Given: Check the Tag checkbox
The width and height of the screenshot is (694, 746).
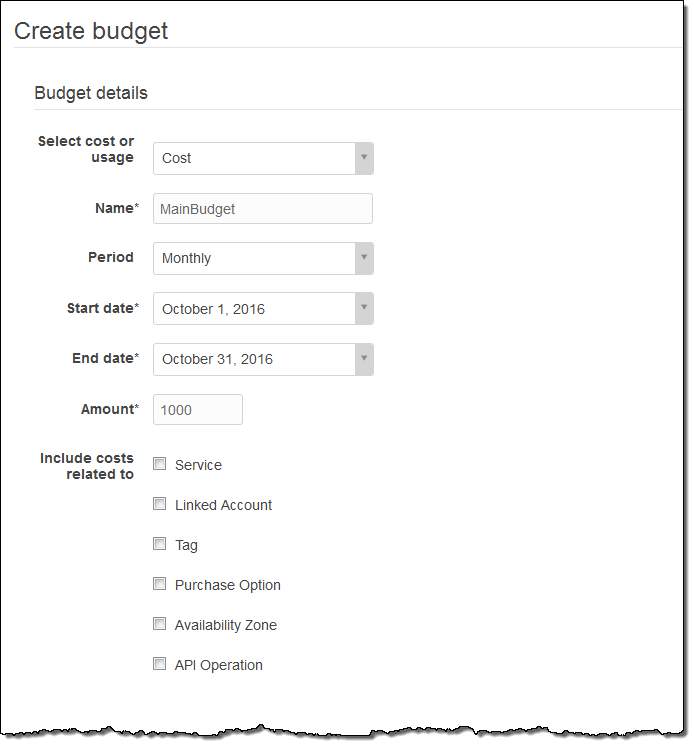Looking at the screenshot, I should pos(160,544).
